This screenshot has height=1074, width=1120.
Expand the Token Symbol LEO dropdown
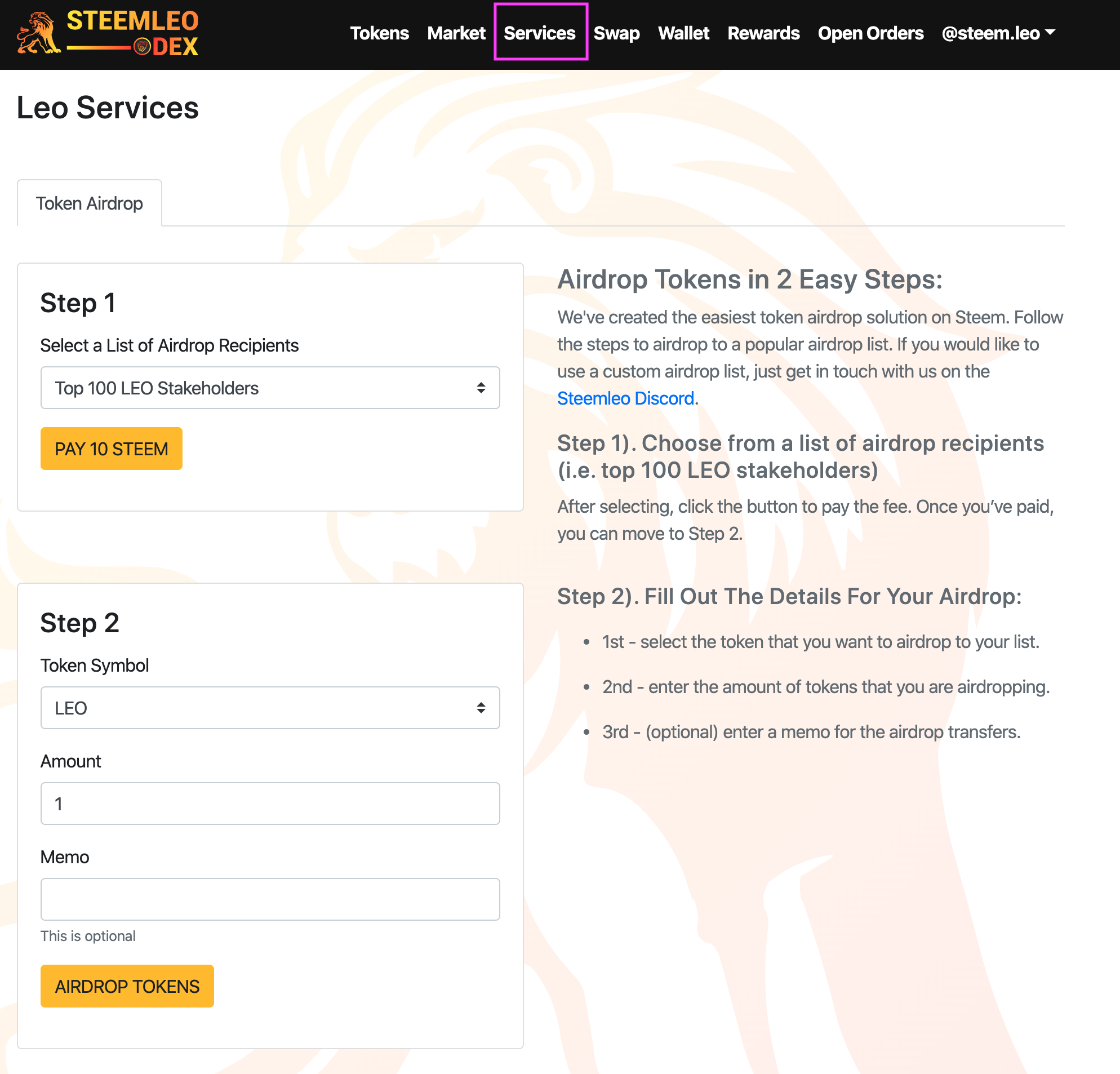270,707
